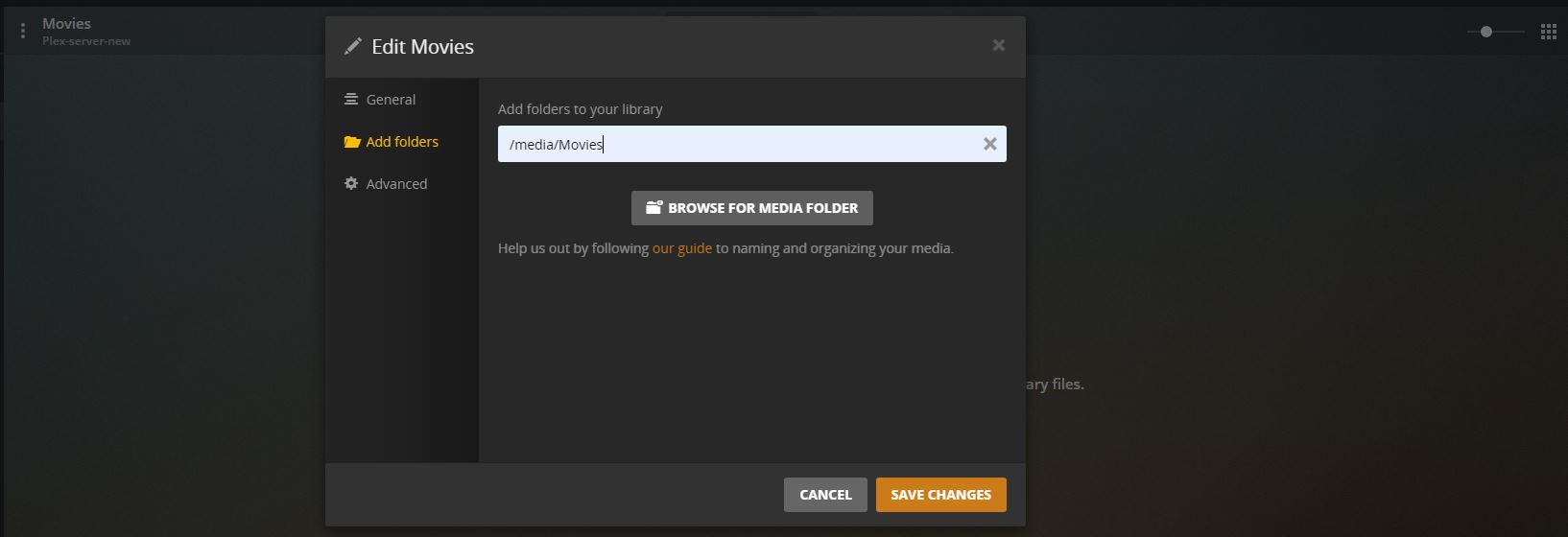1568x537 pixels.
Task: Click the yellow Add folders folder icon
Action: [x=352, y=142]
